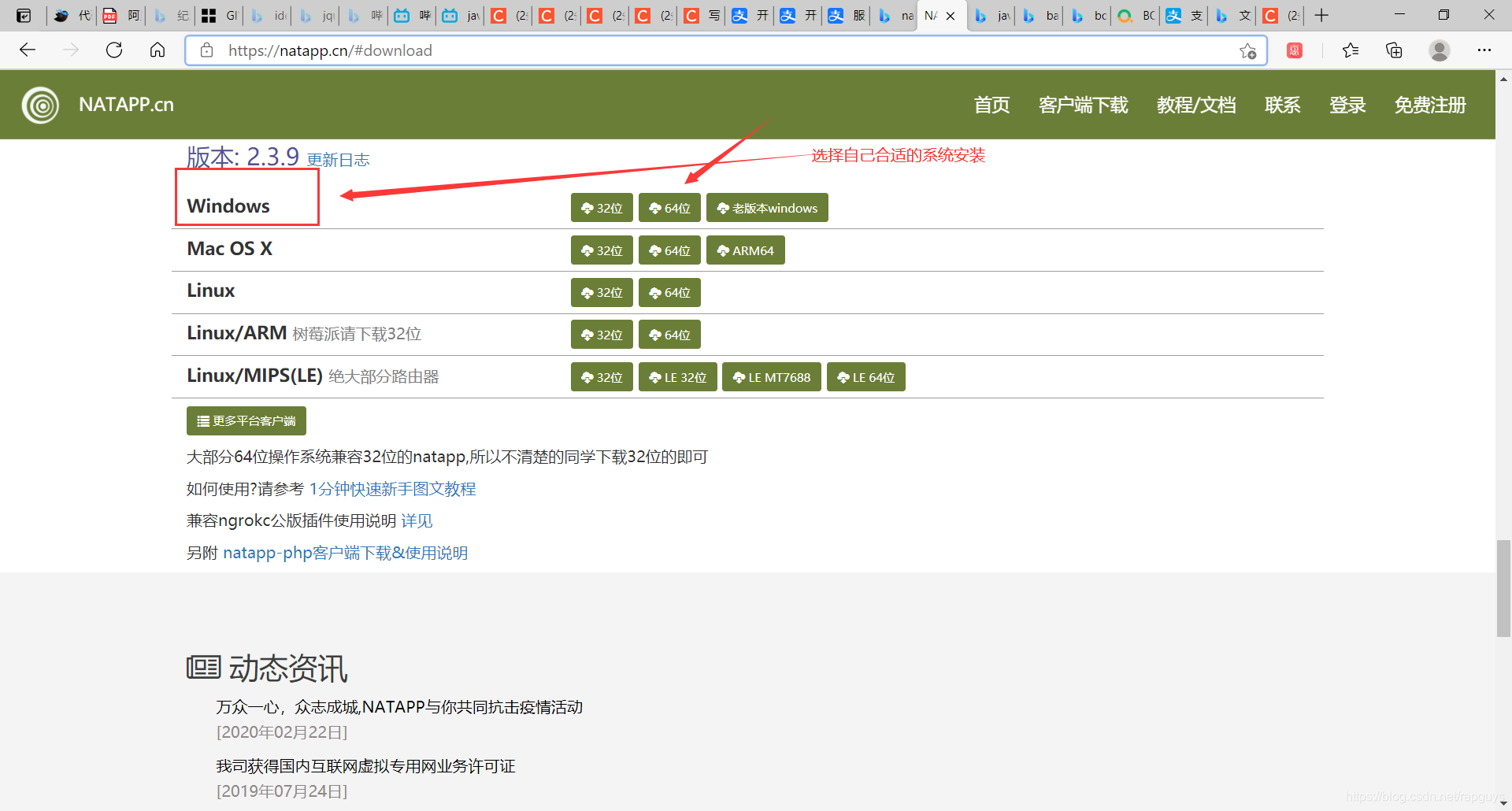Open the 首页 navigation item

[991, 105]
